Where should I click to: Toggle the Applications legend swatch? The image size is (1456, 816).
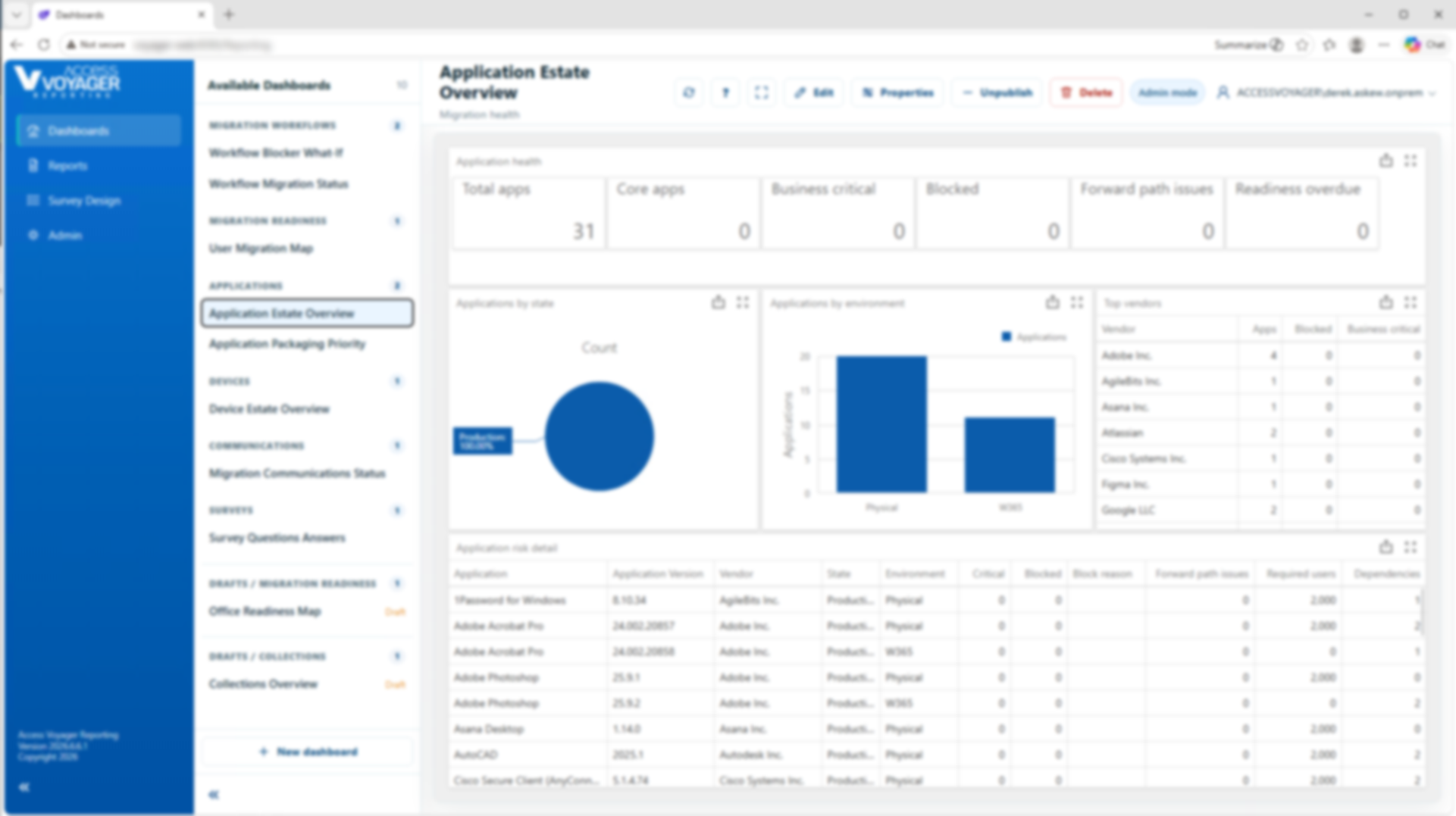(1006, 337)
